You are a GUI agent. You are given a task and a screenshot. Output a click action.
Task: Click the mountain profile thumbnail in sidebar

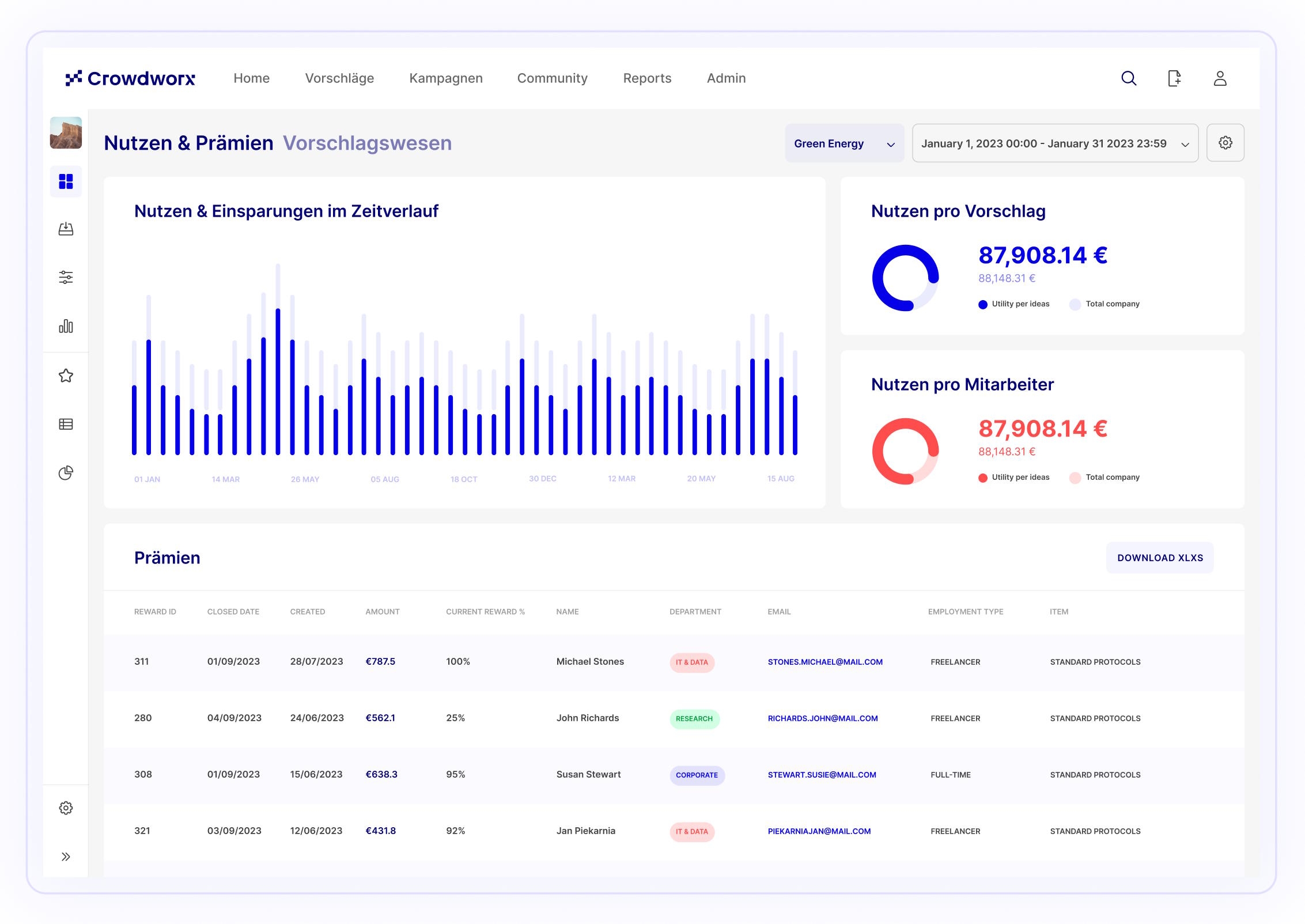click(x=66, y=133)
